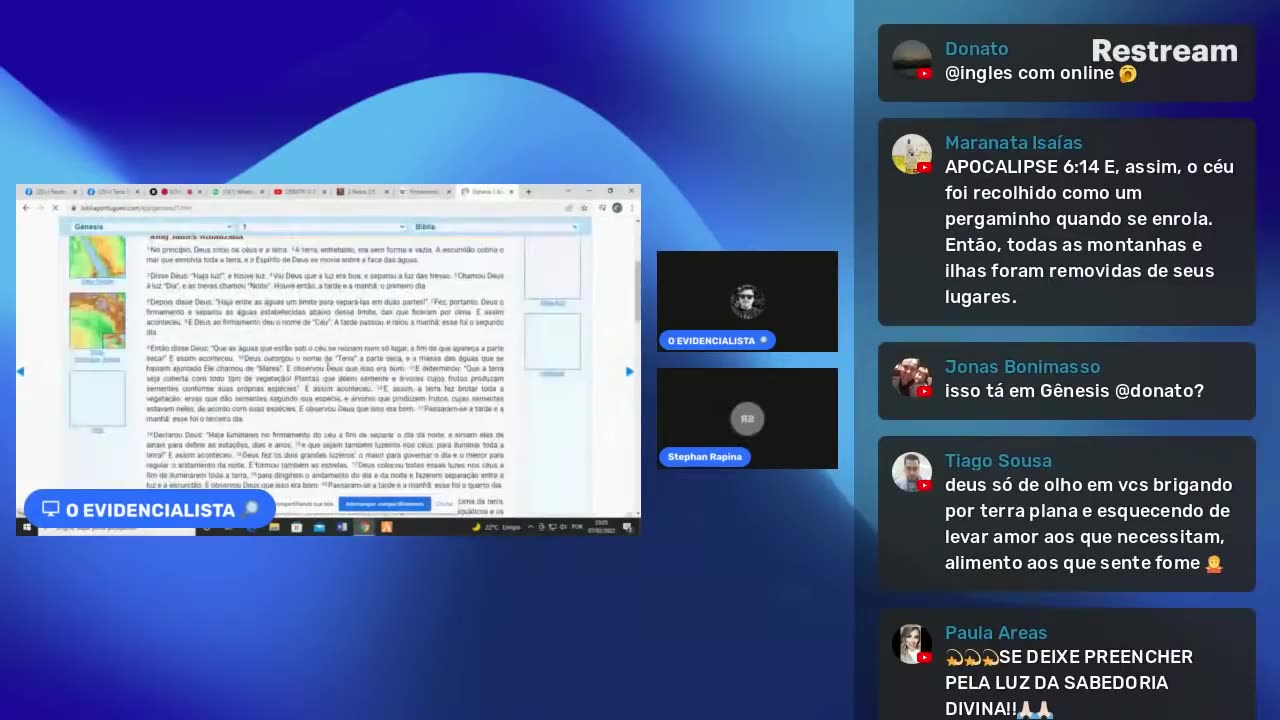Open the first map thumbnail on page

(97, 258)
